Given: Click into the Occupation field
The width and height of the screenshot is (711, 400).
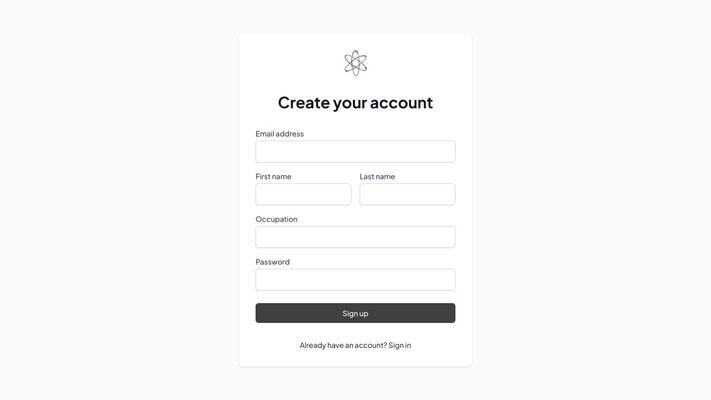Looking at the screenshot, I should pyautogui.click(x=355, y=237).
